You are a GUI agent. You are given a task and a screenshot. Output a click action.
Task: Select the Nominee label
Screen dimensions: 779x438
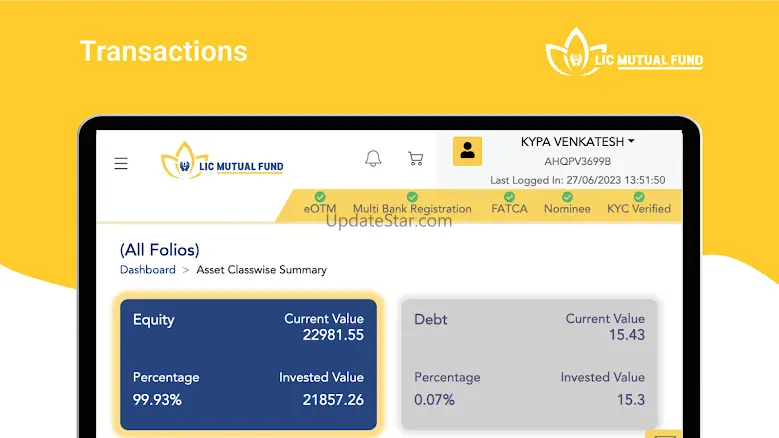(567, 209)
